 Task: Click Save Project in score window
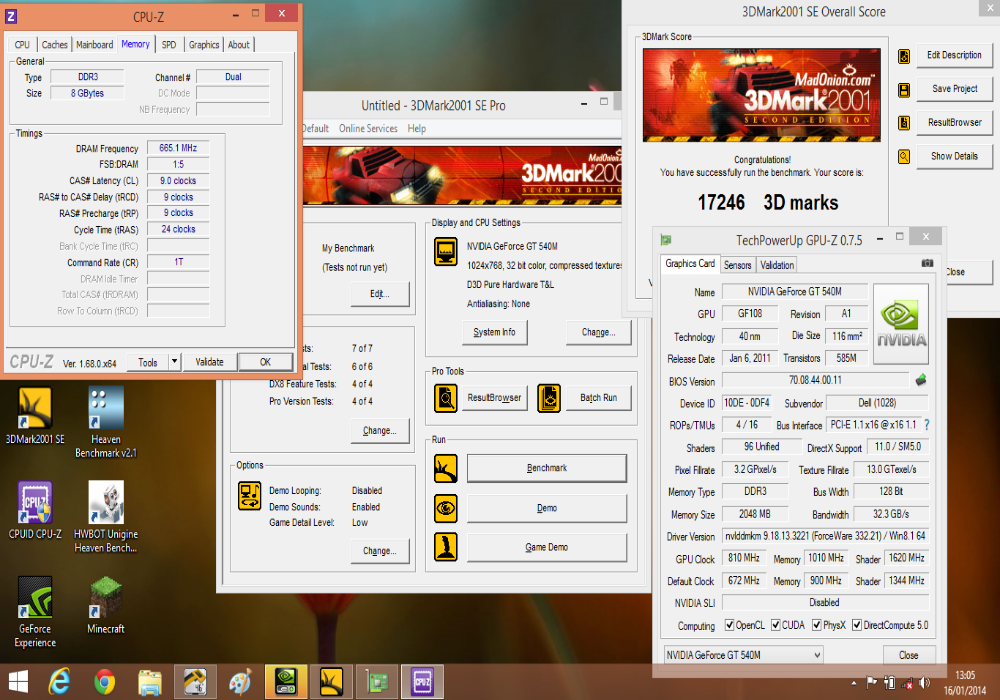click(x=954, y=89)
